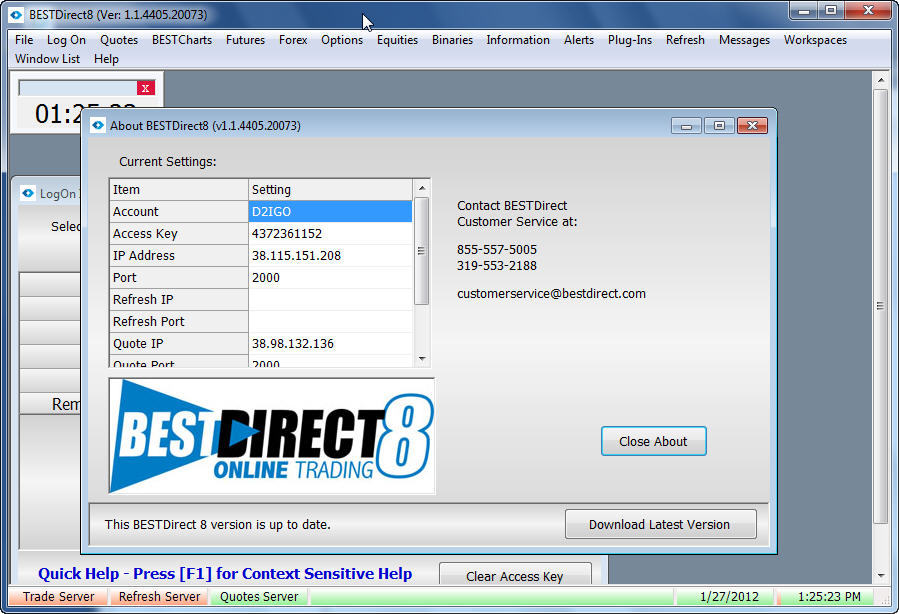Click the Quick Help F1 help text
The width and height of the screenshot is (899, 614).
(225, 573)
